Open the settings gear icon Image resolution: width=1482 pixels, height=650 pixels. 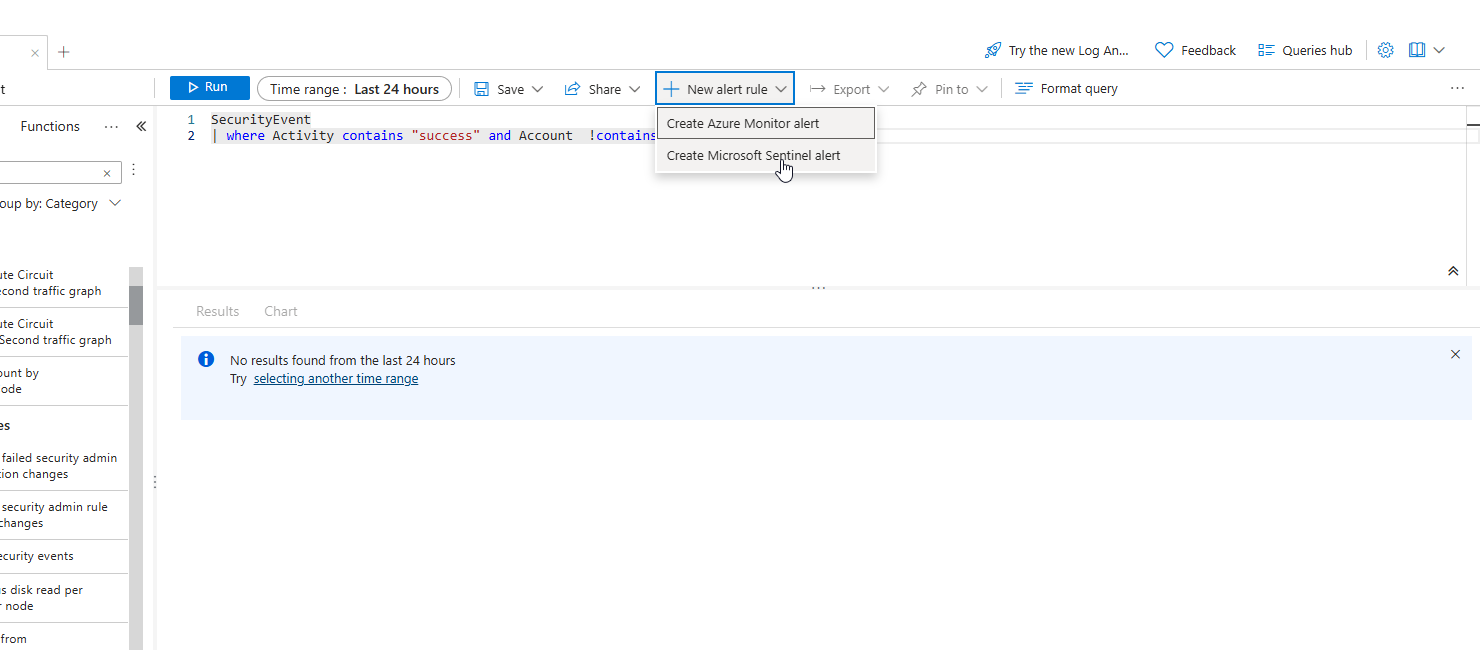tap(1385, 50)
